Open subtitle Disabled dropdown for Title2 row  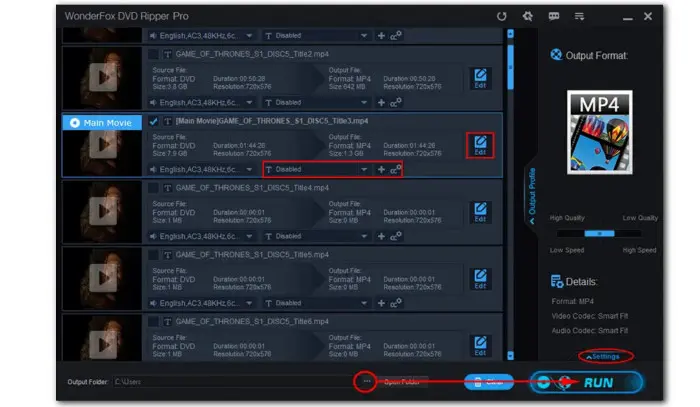click(x=317, y=103)
